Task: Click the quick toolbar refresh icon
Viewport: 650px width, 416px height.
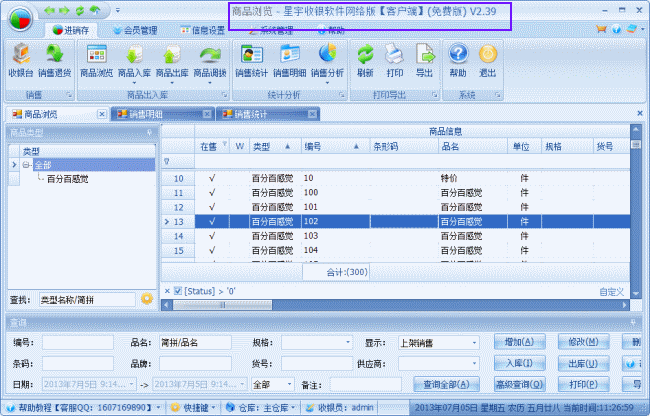Action: tap(80, 10)
